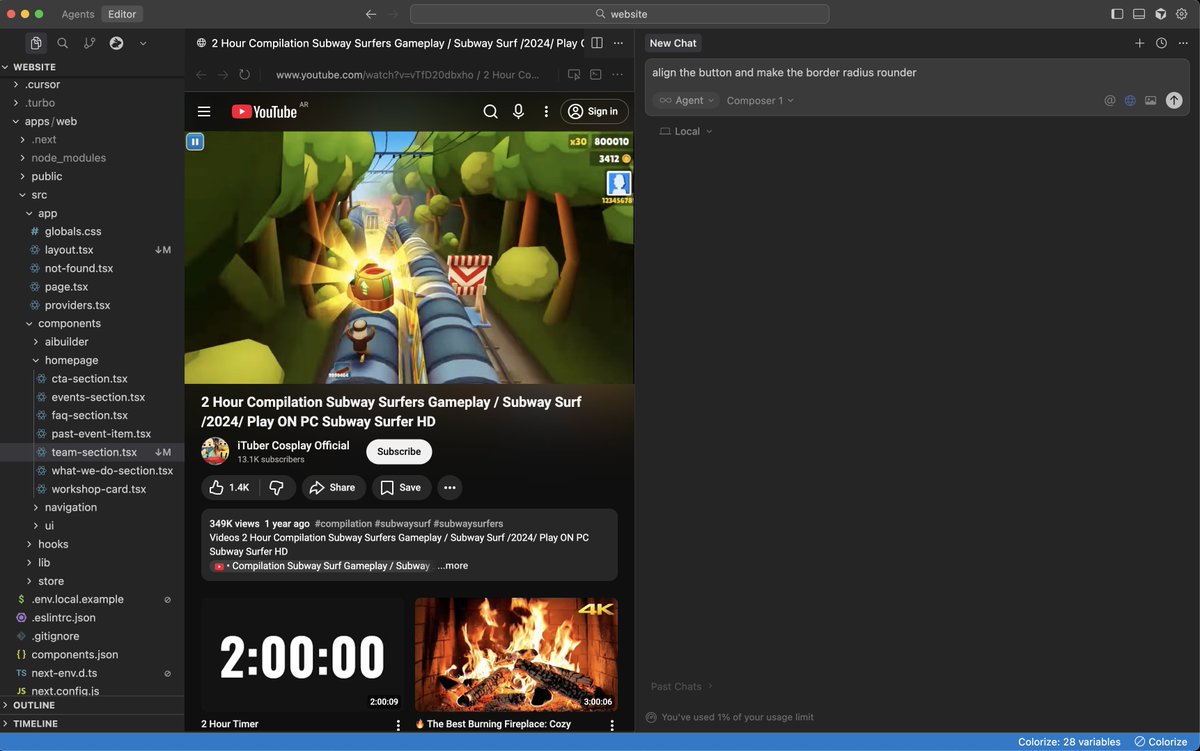Viewport: 1200px width, 751px height.
Task: Open the Search panel
Action: pos(62,44)
